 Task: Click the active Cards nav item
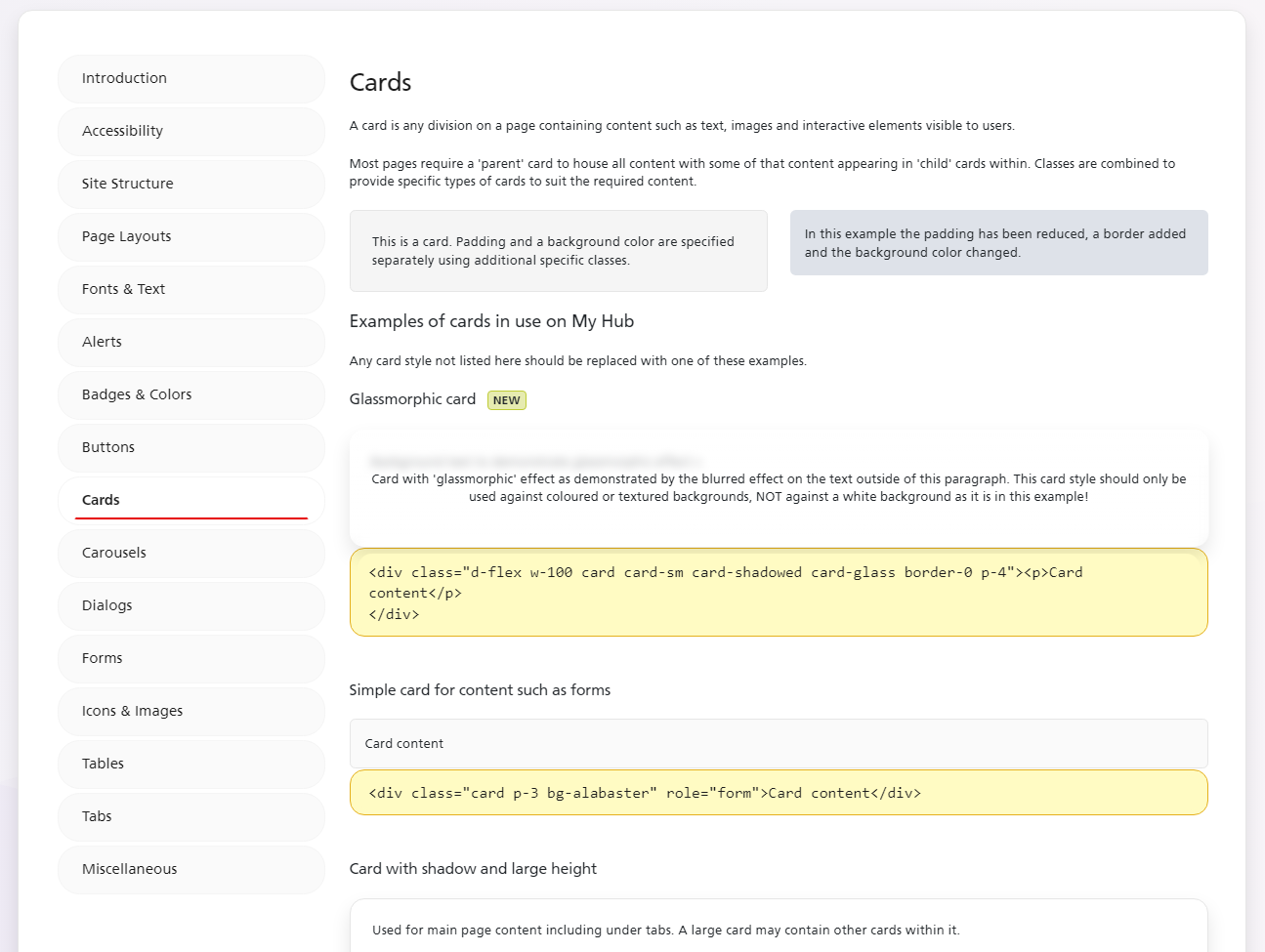pos(190,500)
